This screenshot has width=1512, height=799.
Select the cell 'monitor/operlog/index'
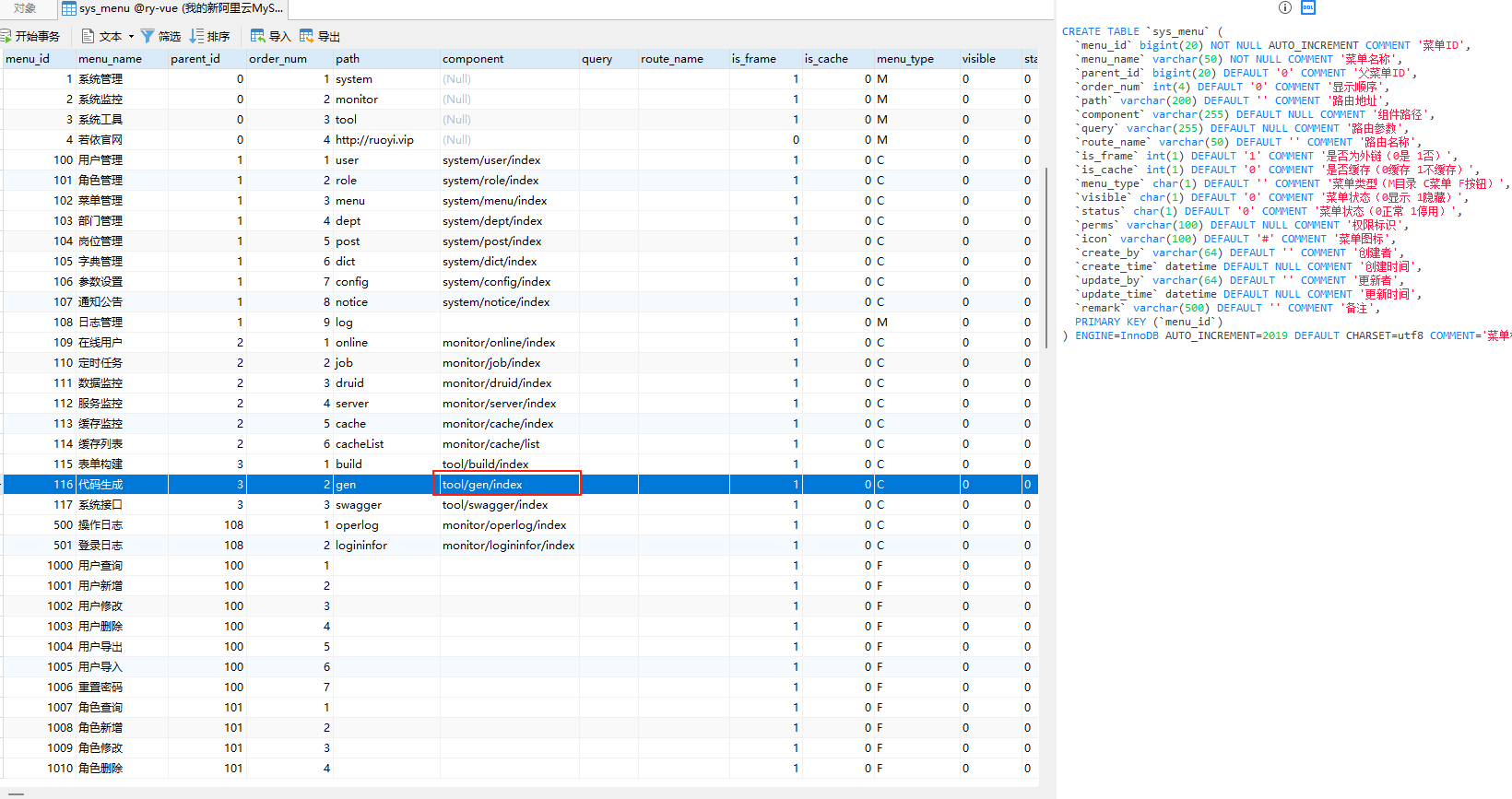point(509,524)
